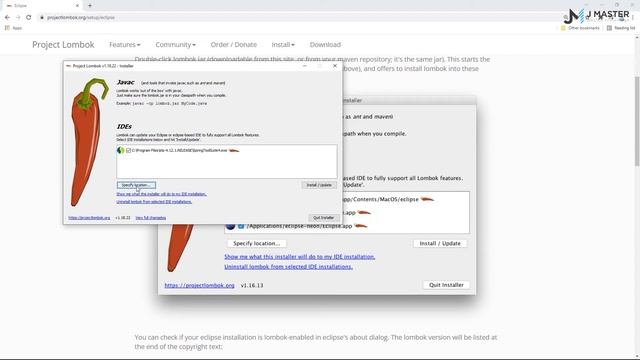The height and width of the screenshot is (360, 640).
Task: Expand the Features menu
Action: pos(124,44)
